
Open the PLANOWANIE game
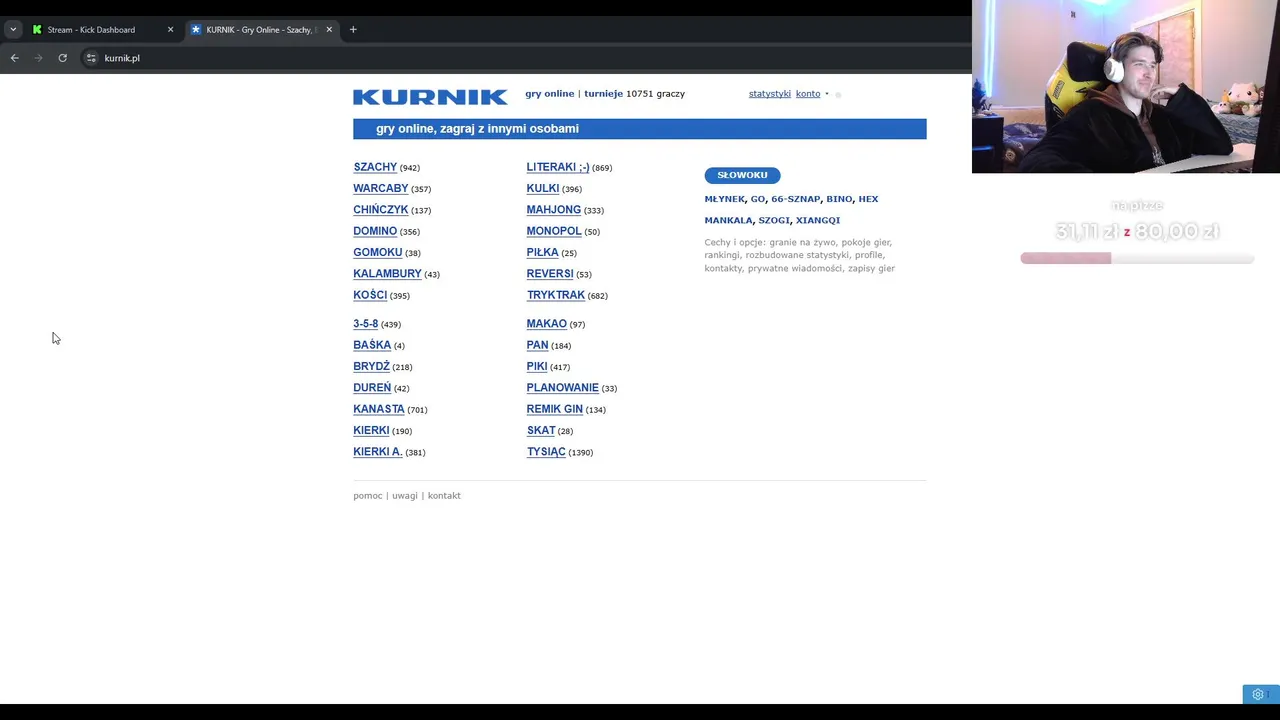[x=563, y=388]
